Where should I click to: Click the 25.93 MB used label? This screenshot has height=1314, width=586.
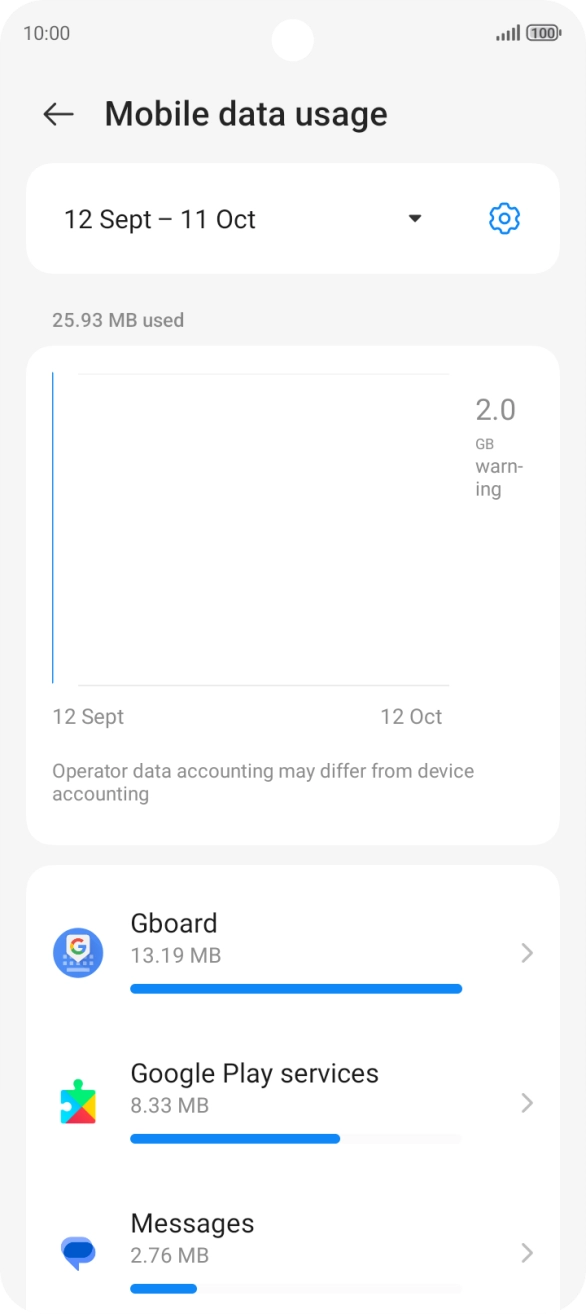[119, 320]
